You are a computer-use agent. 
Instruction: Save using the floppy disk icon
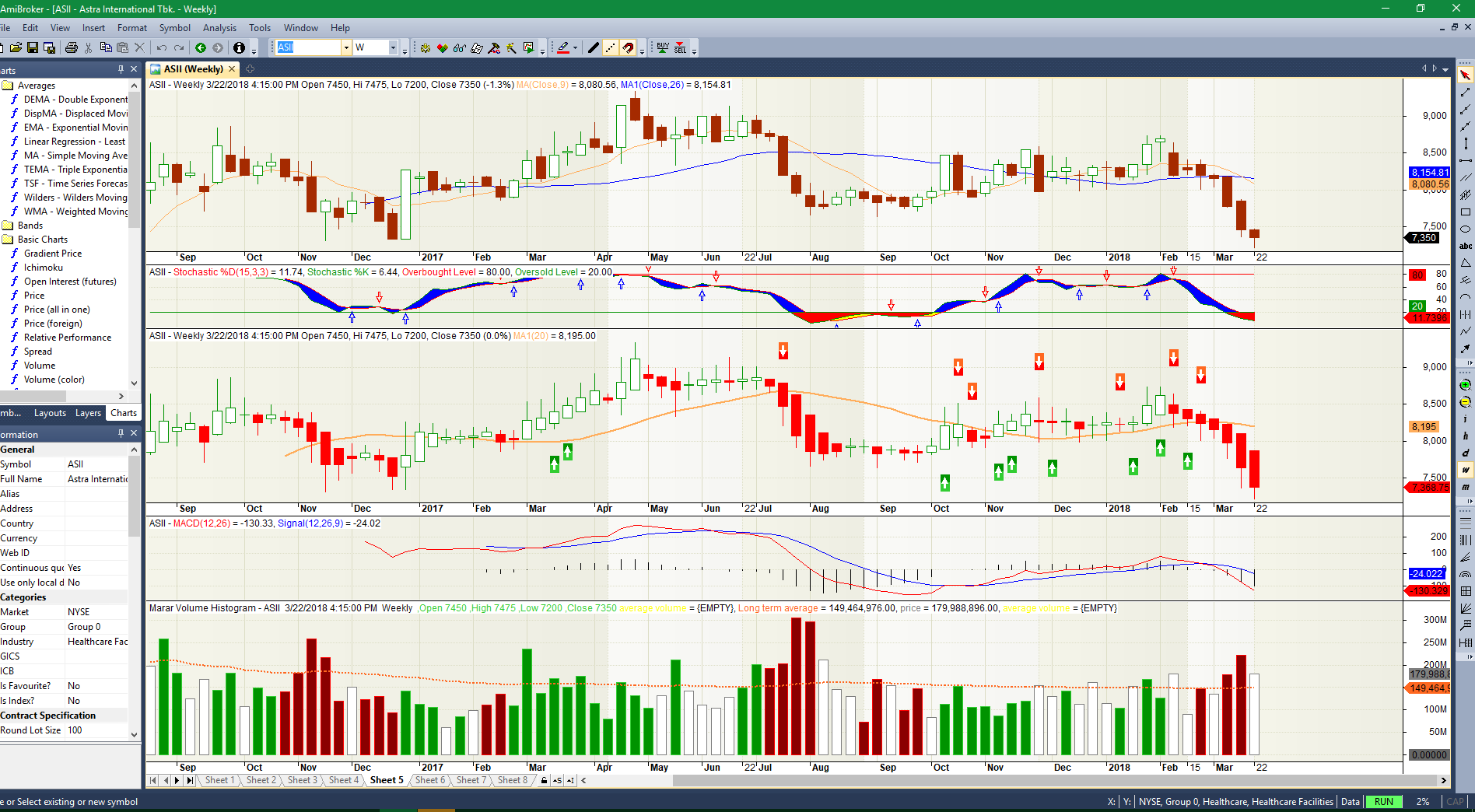click(x=33, y=47)
